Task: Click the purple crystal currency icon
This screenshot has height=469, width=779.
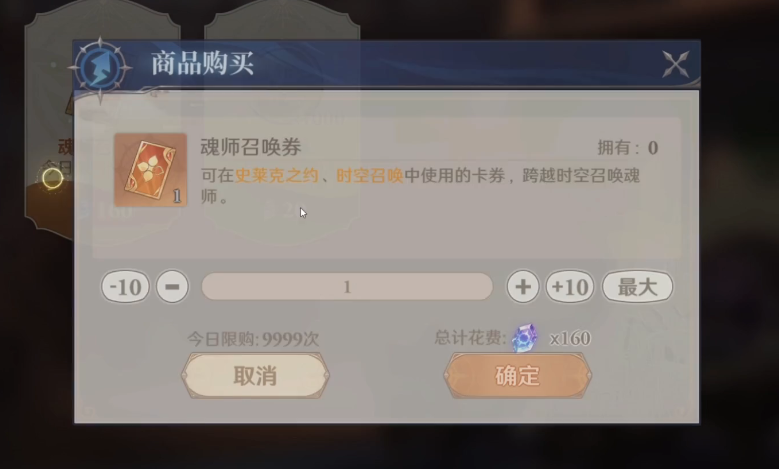Action: pyautogui.click(x=525, y=338)
